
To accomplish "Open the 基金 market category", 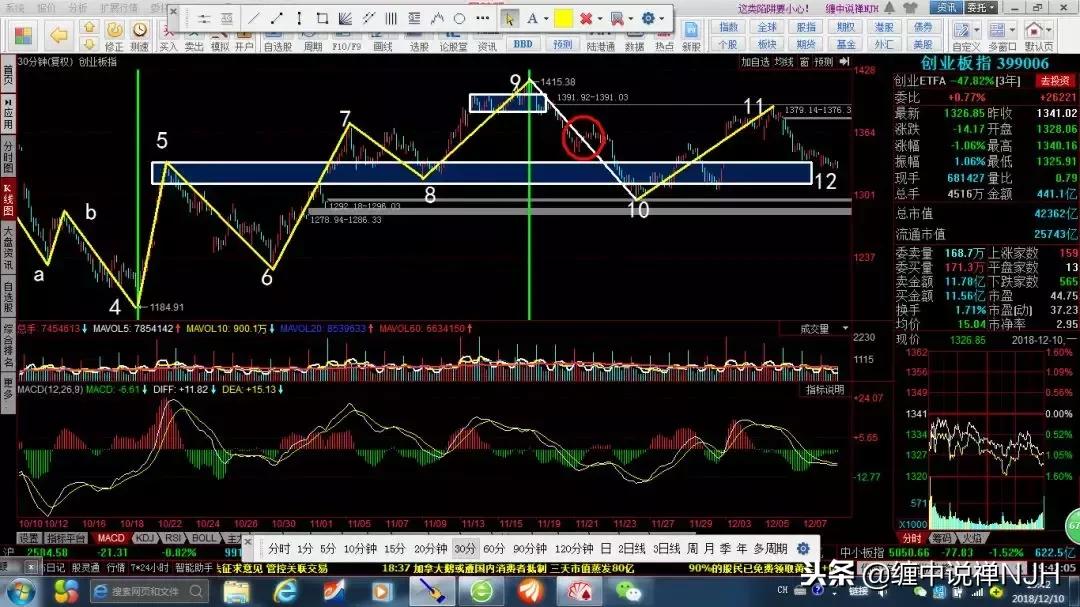I will pos(845,44).
